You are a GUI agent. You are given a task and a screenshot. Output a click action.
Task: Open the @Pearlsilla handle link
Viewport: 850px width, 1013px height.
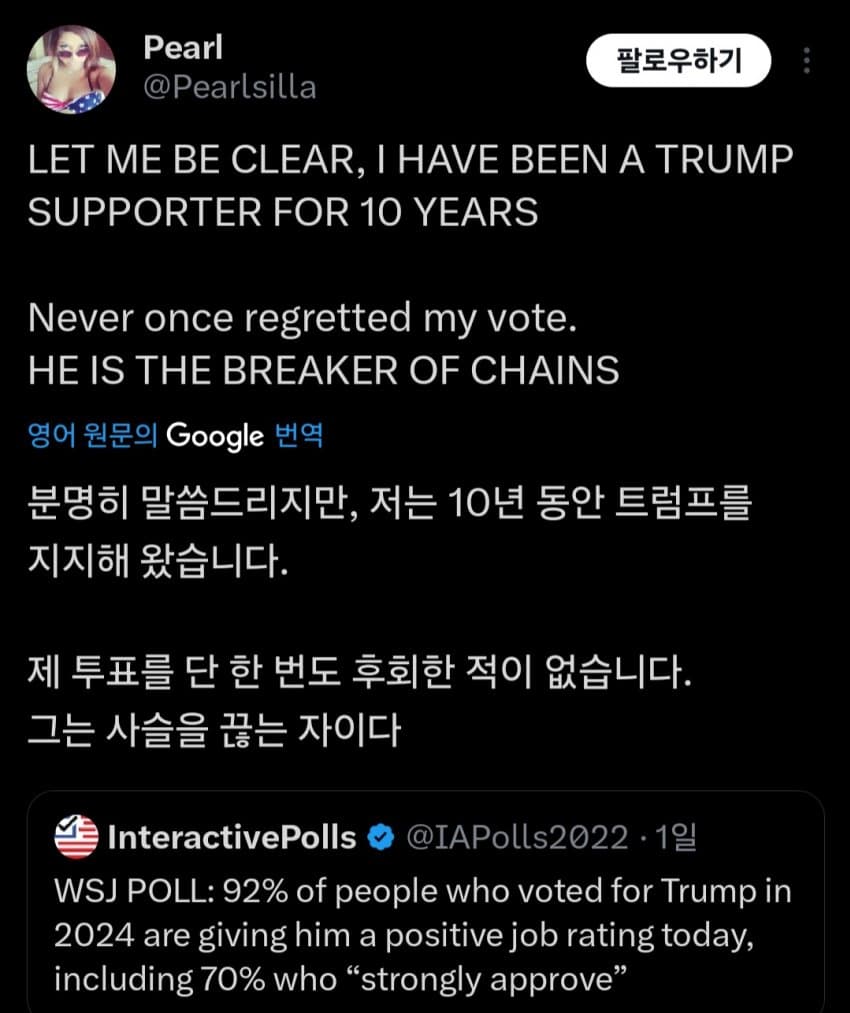pos(230,87)
